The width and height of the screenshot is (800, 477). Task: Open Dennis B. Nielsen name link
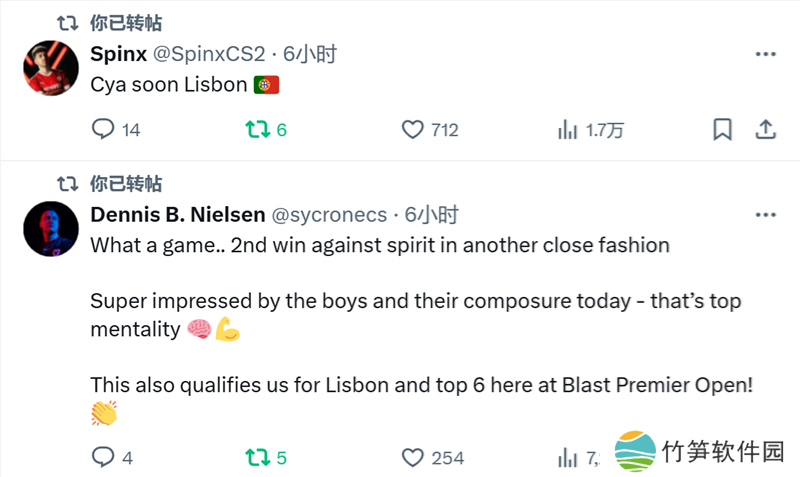pyautogui.click(x=176, y=215)
